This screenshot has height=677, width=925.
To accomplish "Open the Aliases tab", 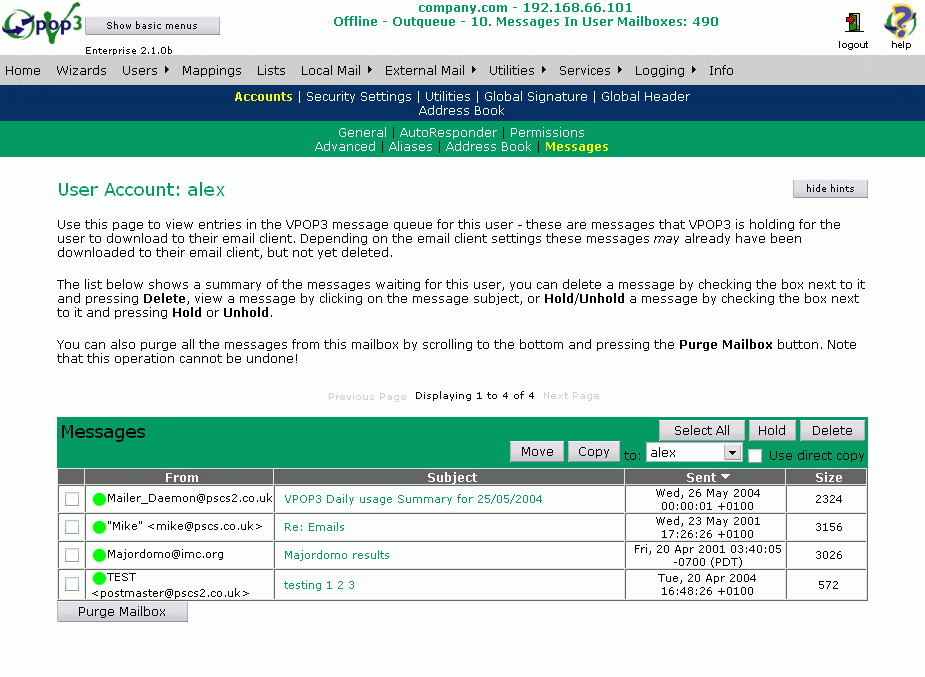I will pos(411,146).
